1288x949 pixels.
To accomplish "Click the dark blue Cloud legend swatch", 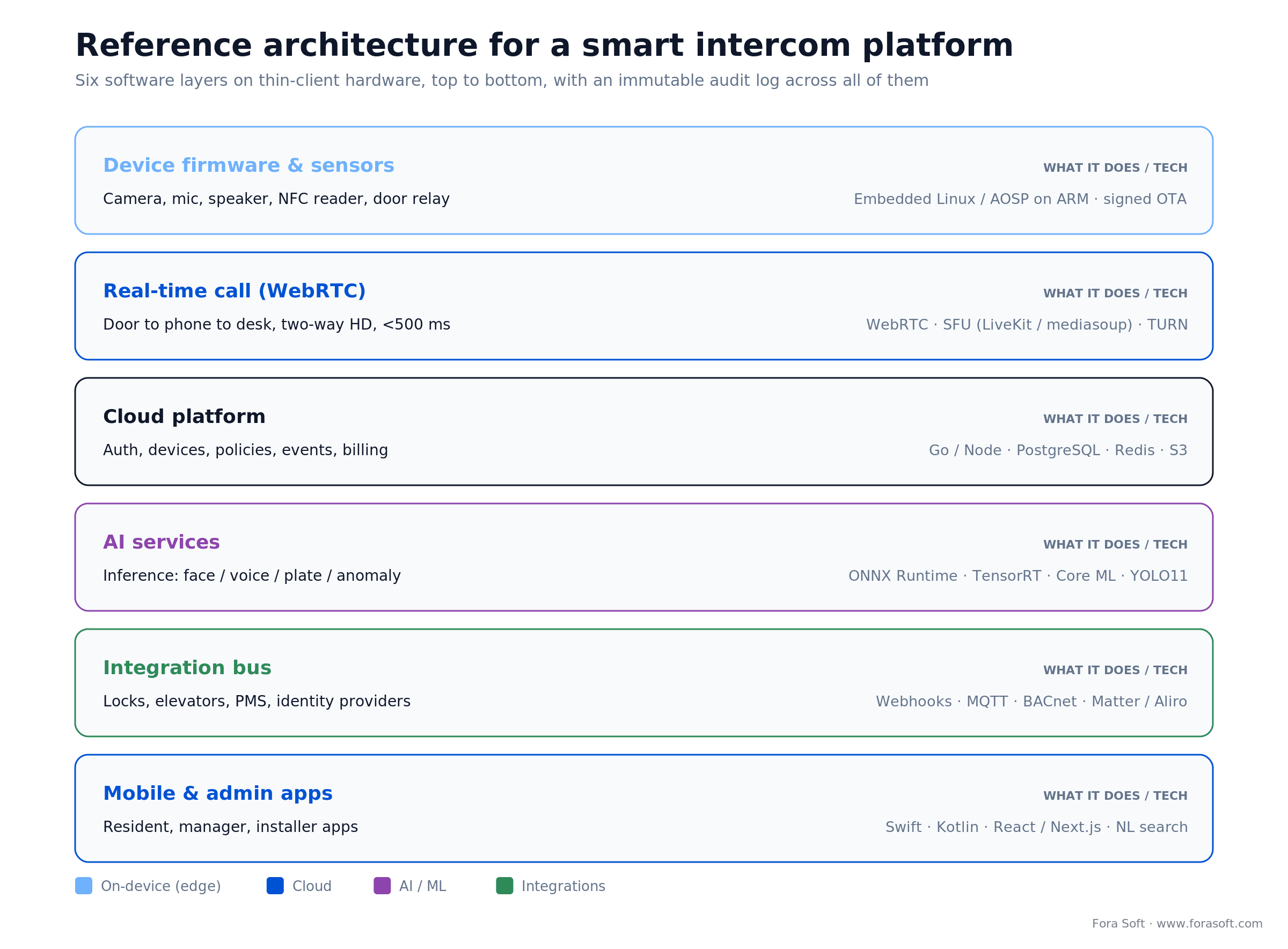I will tap(275, 886).
